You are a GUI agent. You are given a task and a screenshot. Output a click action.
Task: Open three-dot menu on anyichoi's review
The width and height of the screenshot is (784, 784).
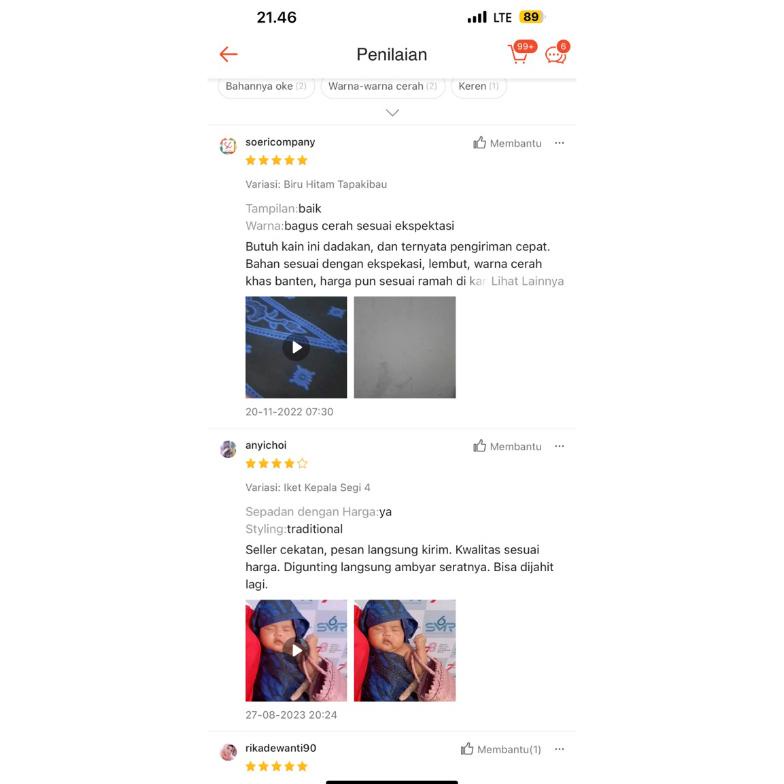tap(560, 446)
